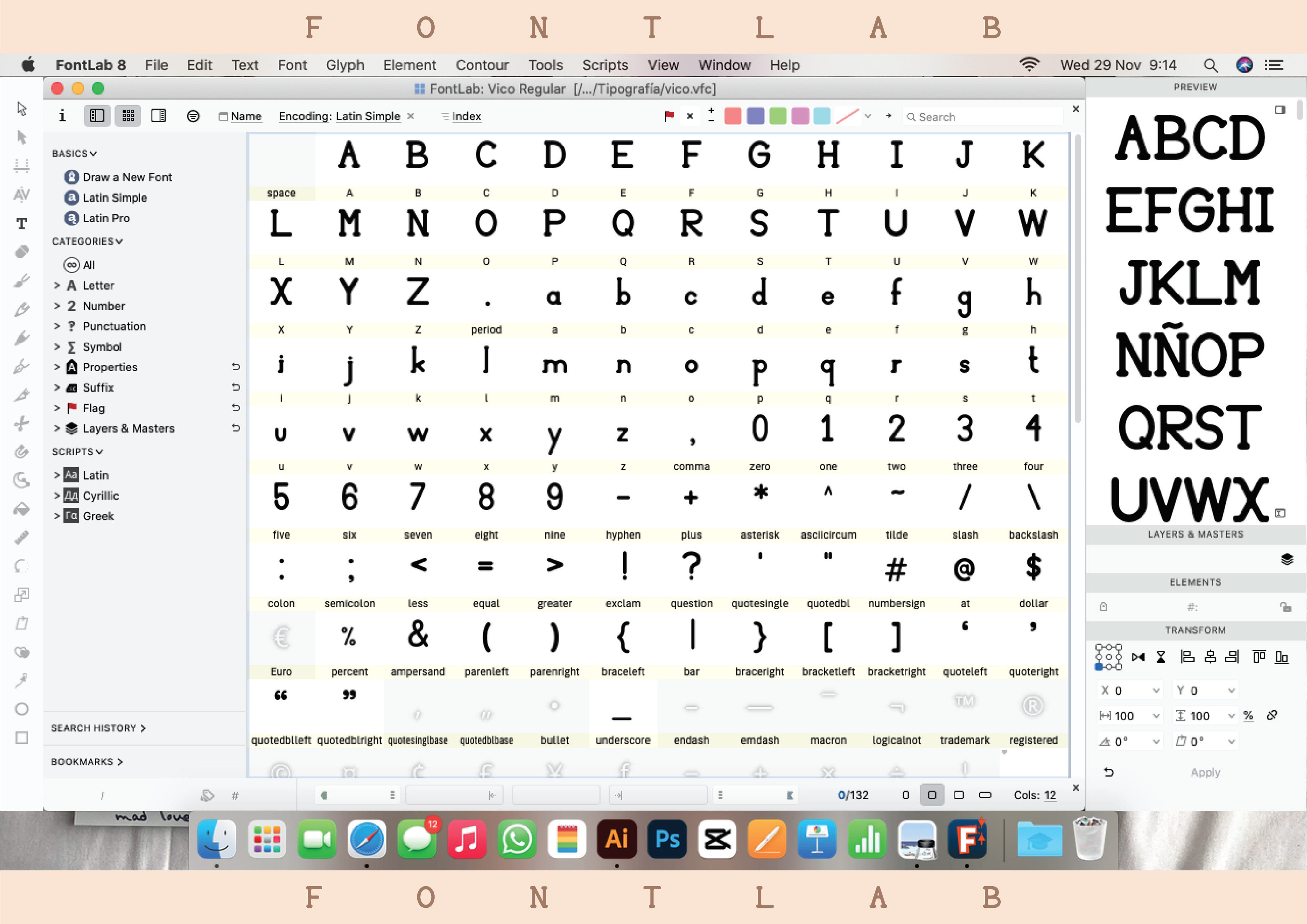Open the Contour menu
This screenshot has width=1307, height=924.
tap(482, 65)
